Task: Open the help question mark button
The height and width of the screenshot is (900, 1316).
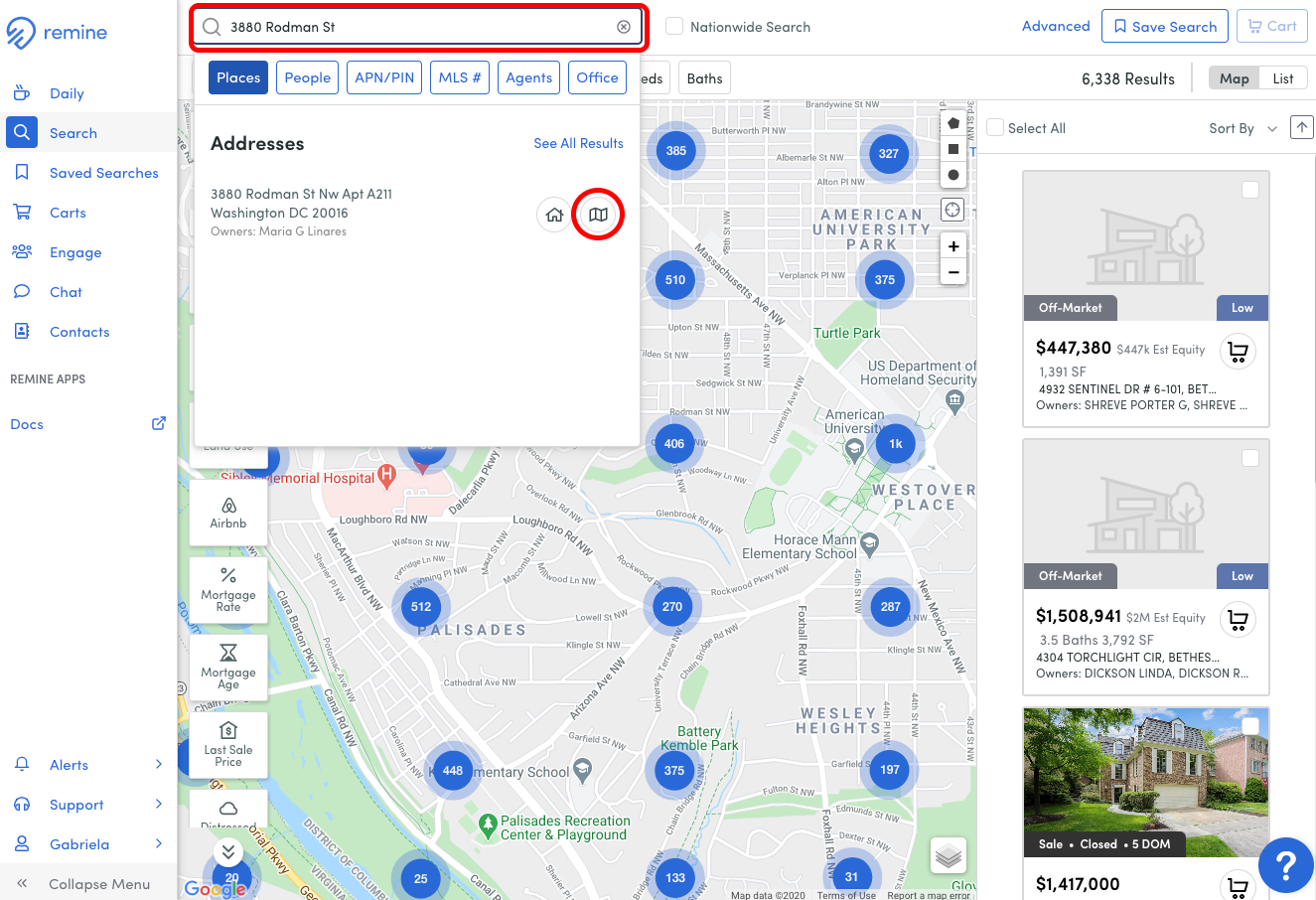Action: [x=1285, y=865]
